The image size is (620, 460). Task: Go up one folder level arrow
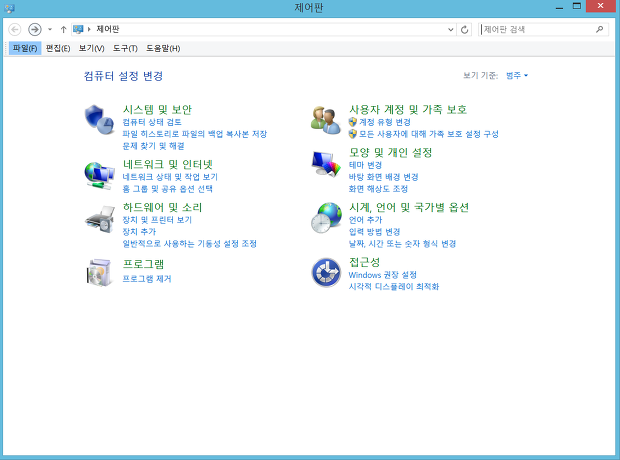point(63,29)
